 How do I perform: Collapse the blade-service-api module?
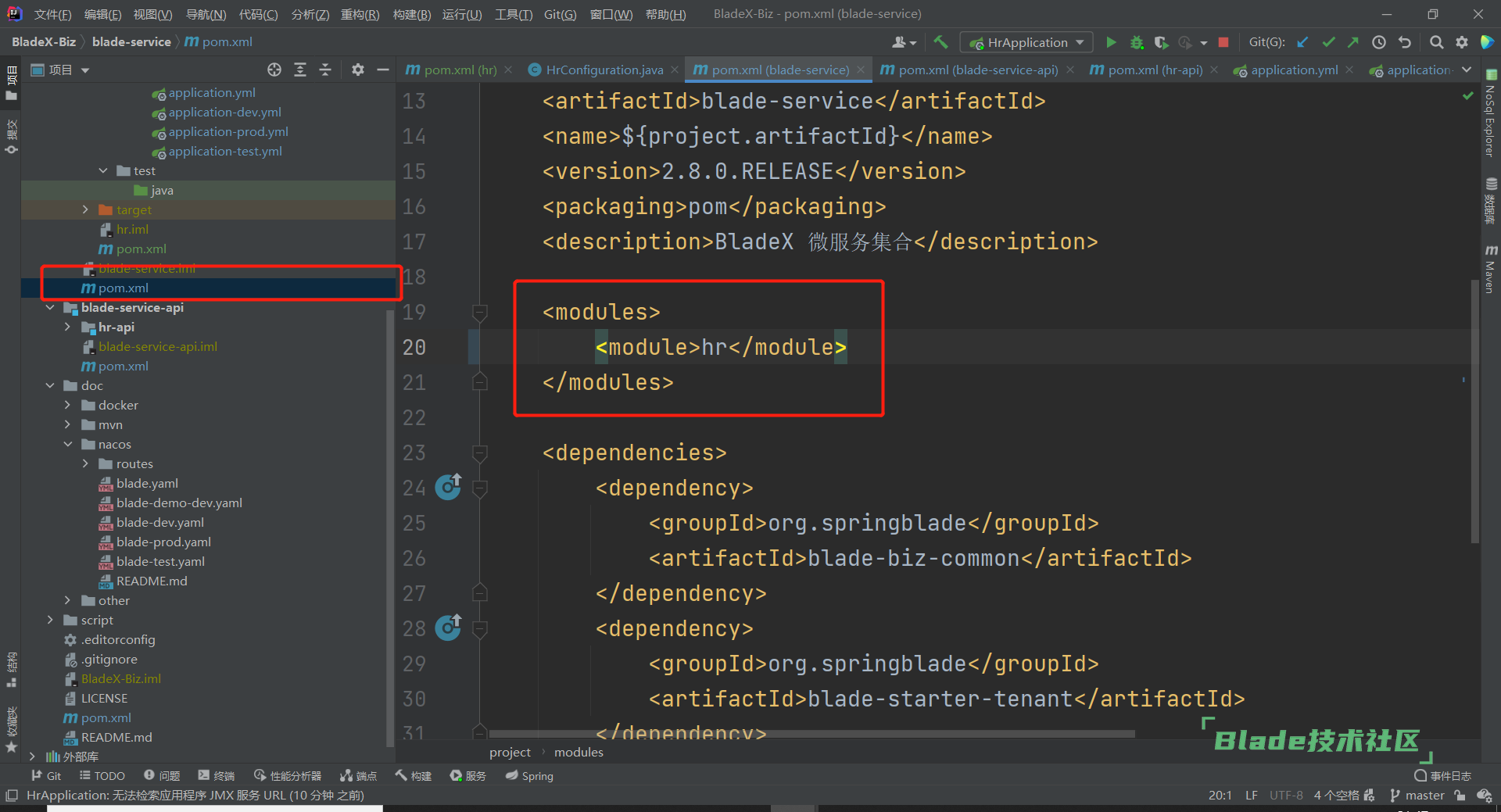[x=50, y=307]
